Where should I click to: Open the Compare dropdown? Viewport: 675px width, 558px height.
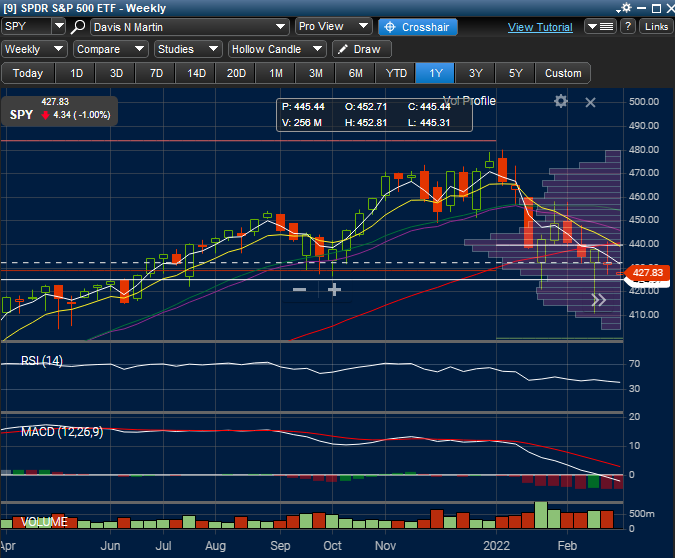[111, 49]
